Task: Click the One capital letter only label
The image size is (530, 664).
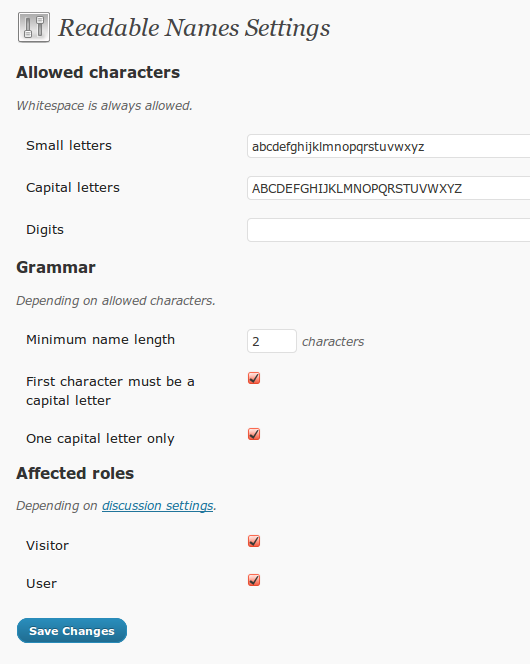Action: 100,439
